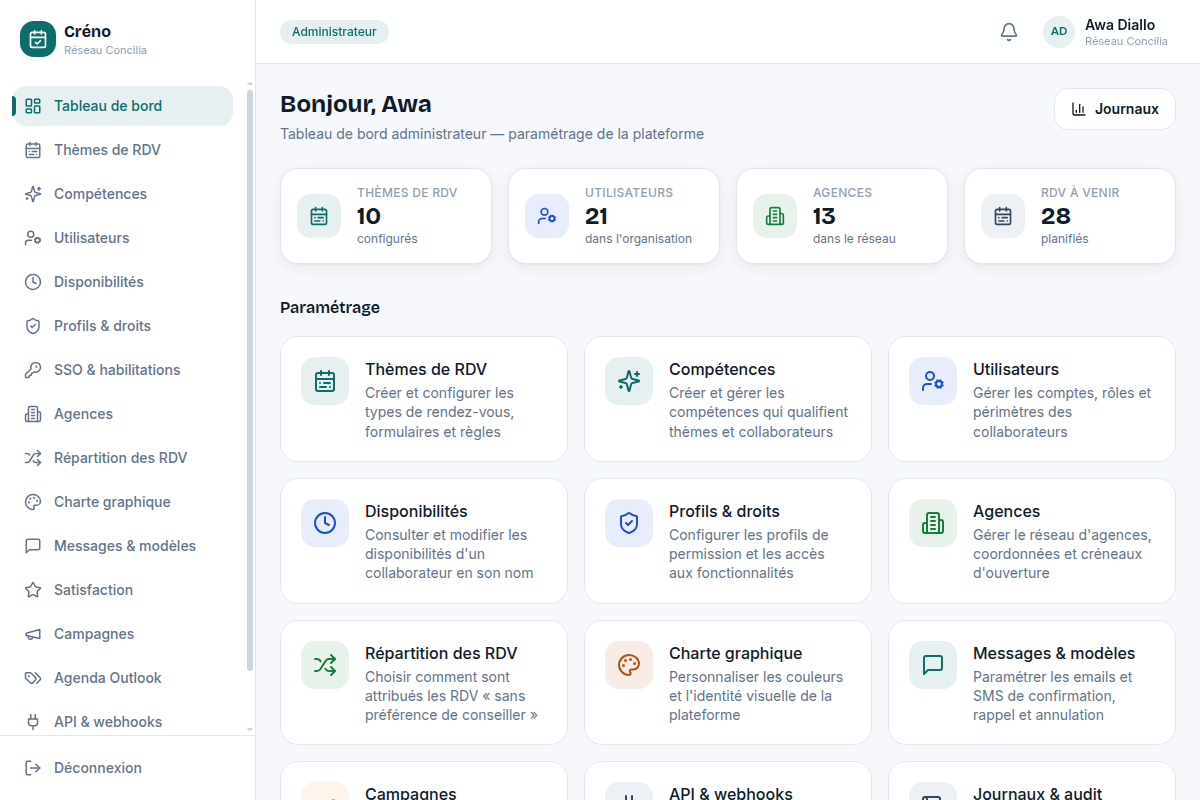Click Agences sidebar building icon

[33, 414]
